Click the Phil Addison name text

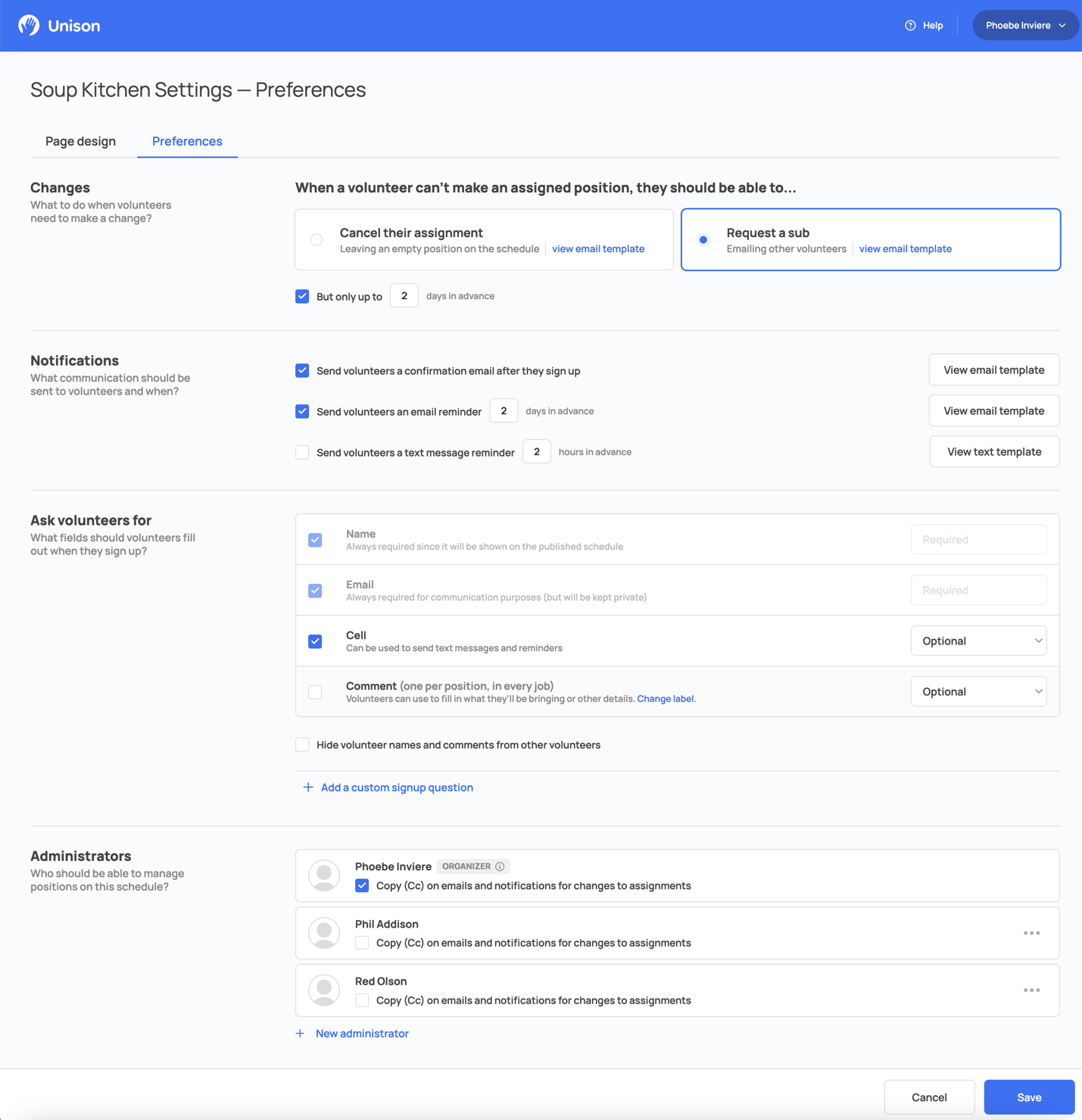[386, 924]
